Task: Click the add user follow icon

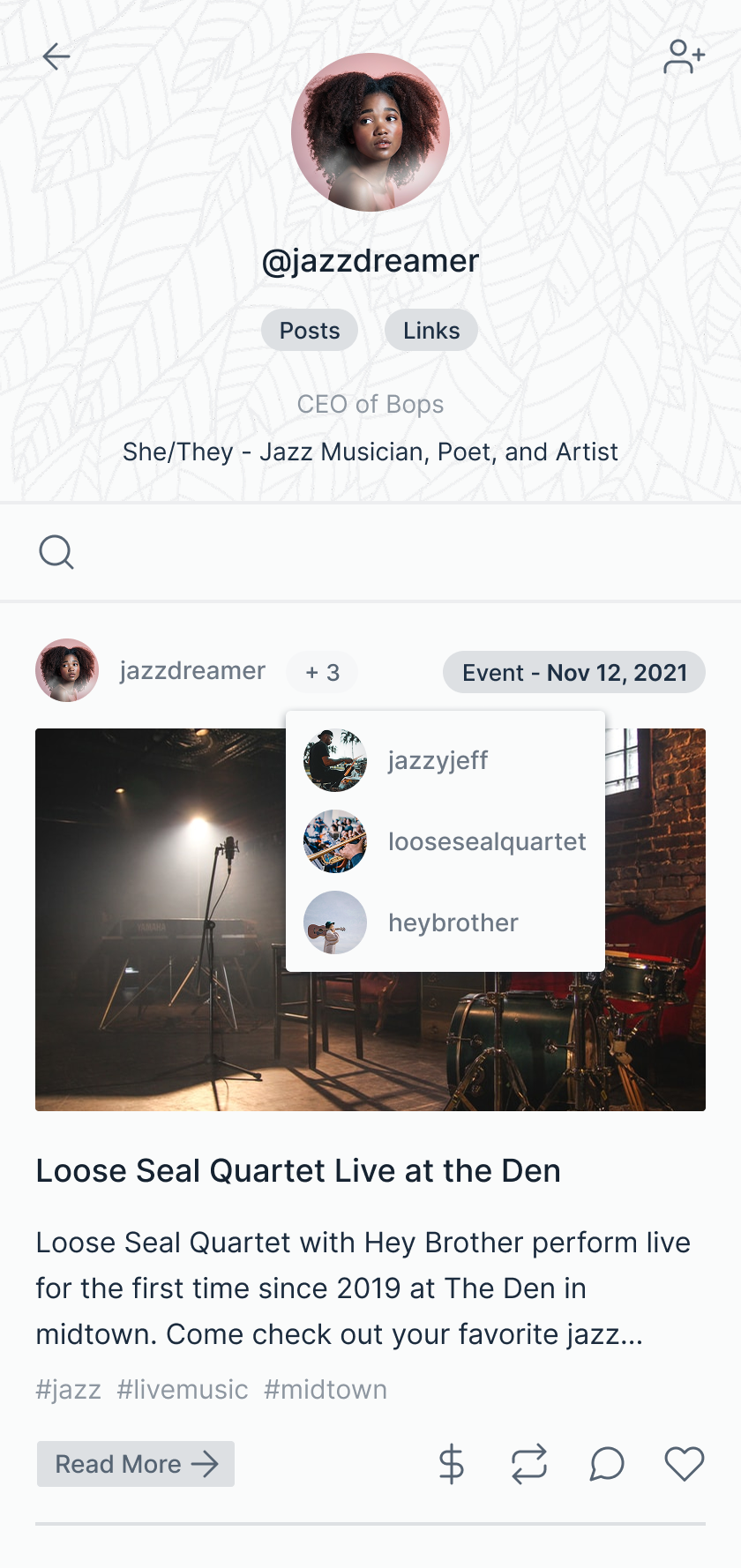Action: (684, 57)
